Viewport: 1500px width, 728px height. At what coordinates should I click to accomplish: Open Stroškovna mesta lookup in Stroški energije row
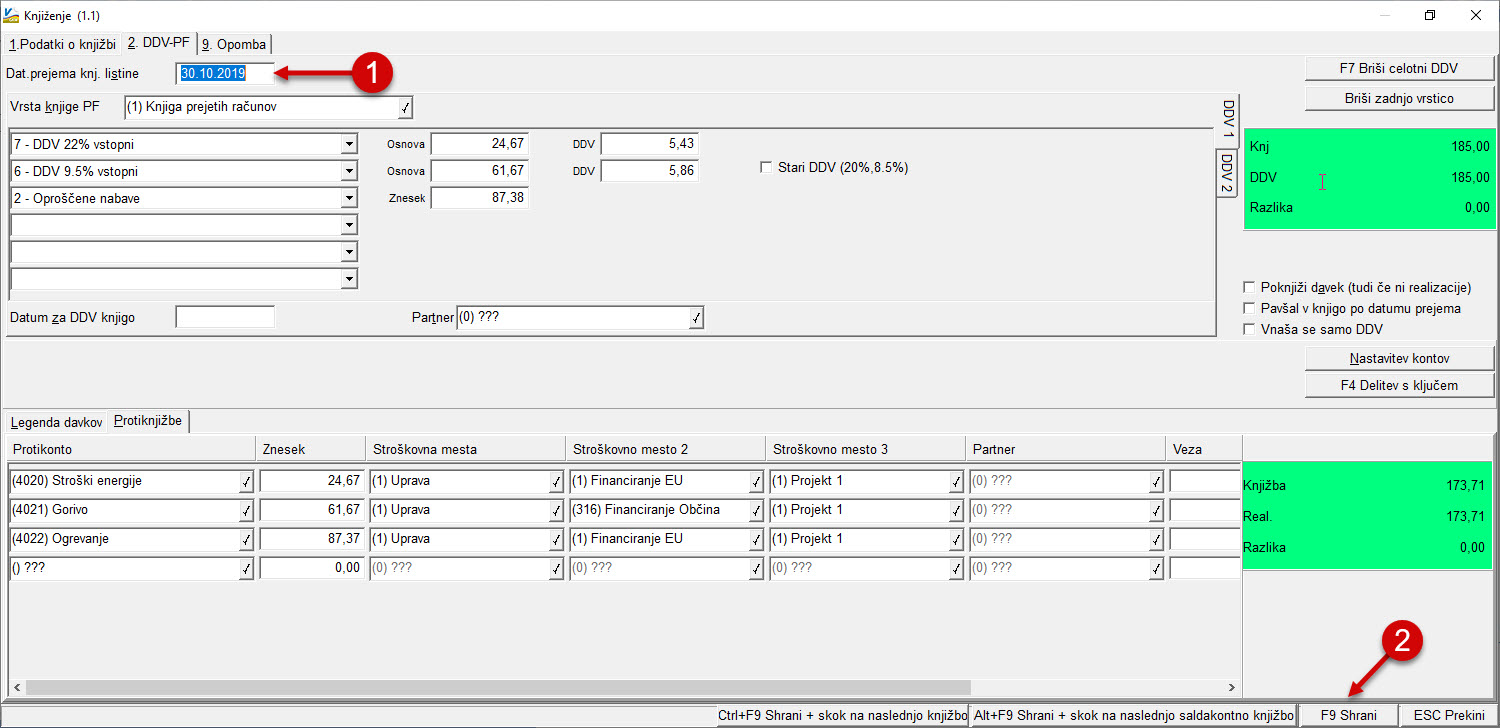tap(556, 482)
